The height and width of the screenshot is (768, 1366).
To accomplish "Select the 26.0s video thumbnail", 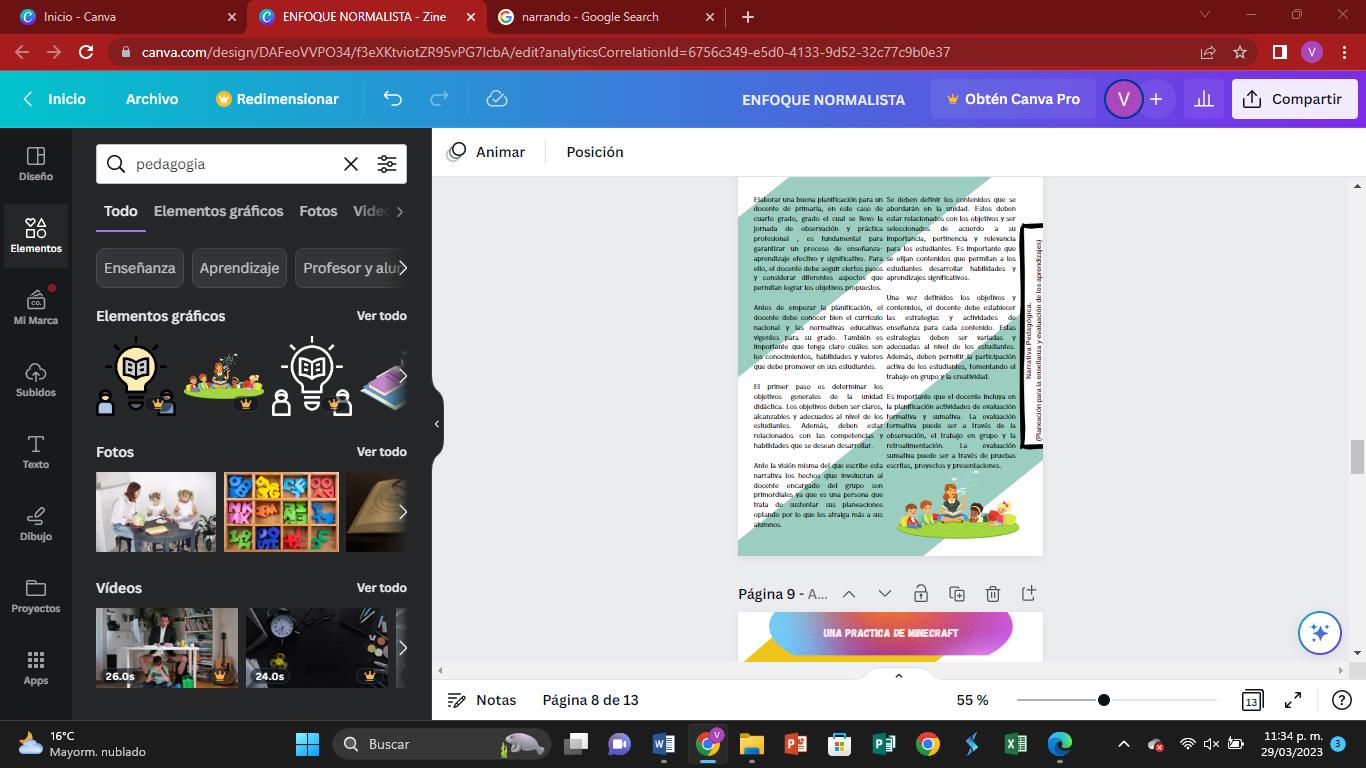I will tap(167, 648).
